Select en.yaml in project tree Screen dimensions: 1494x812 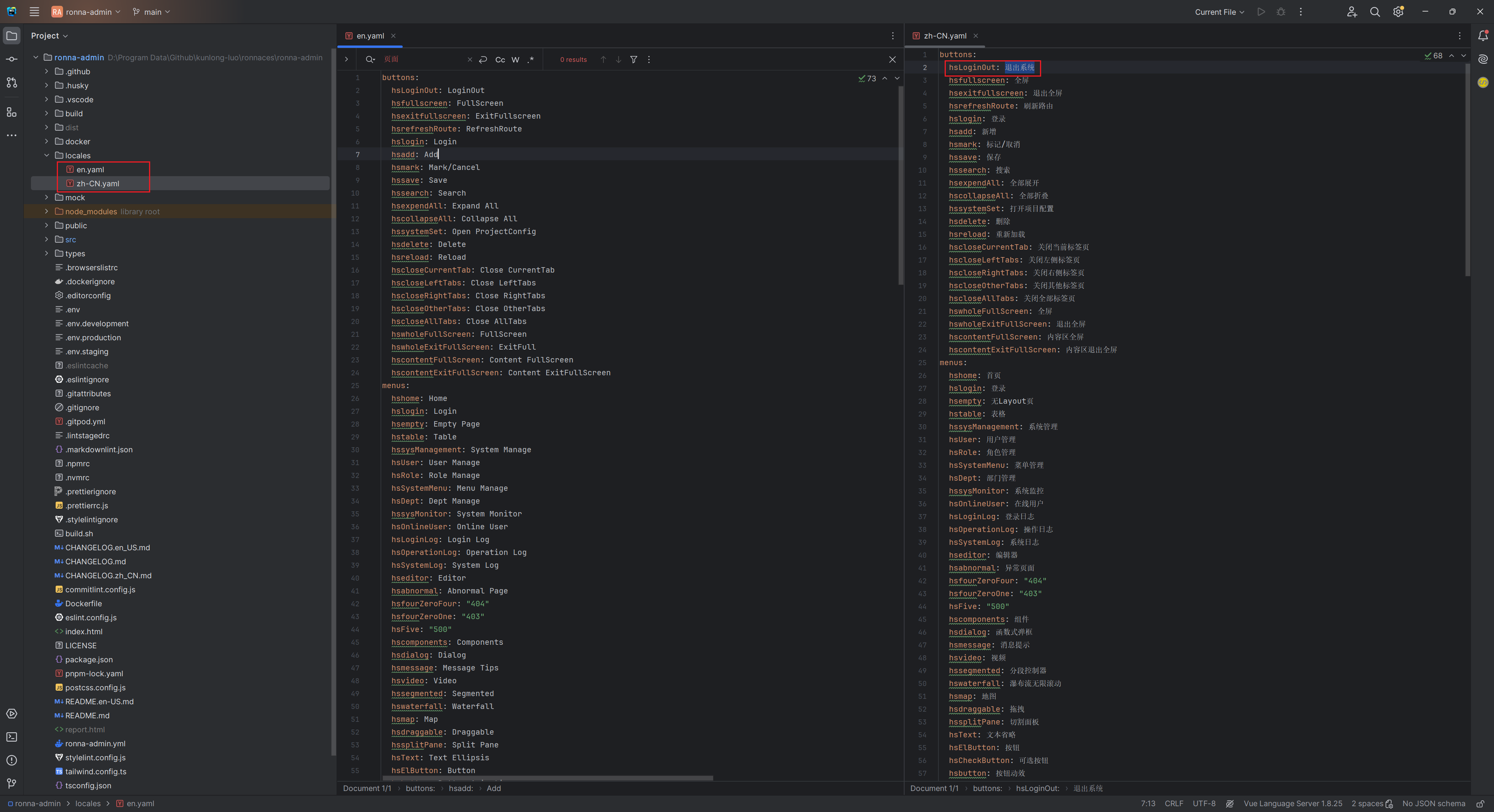(x=91, y=169)
